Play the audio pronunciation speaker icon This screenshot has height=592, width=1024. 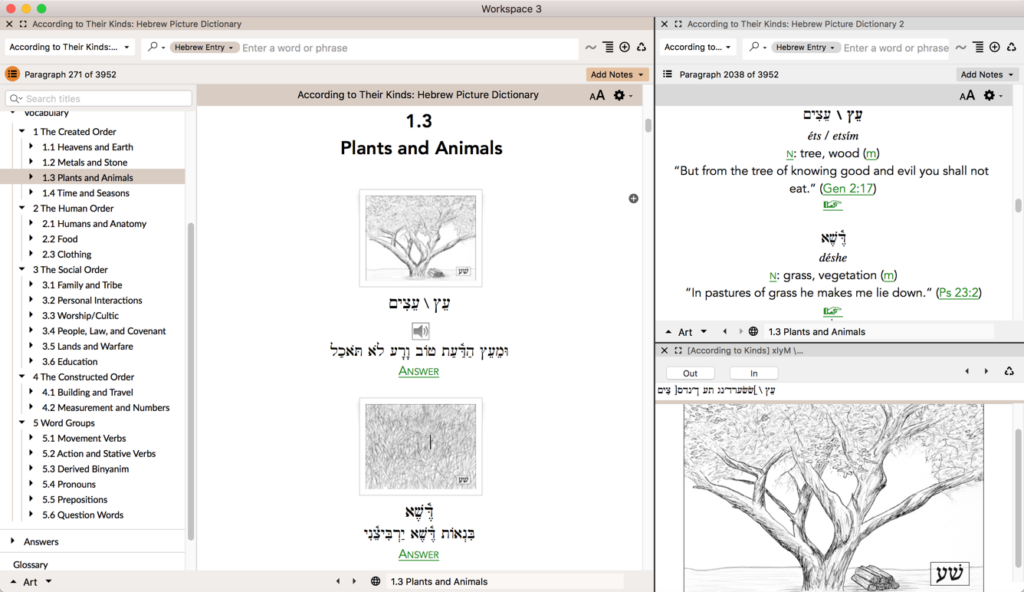[x=421, y=331]
